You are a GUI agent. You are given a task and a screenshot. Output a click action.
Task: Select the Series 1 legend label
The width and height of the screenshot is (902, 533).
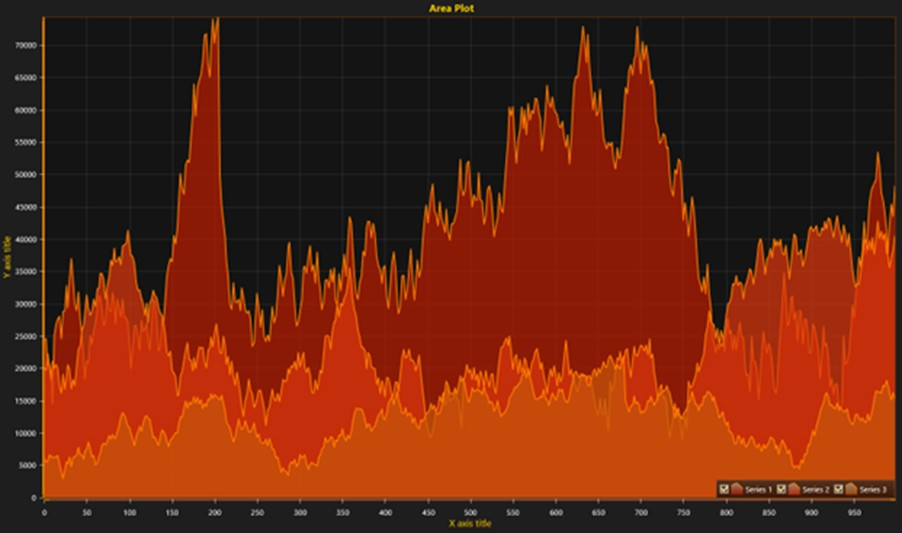click(758, 490)
